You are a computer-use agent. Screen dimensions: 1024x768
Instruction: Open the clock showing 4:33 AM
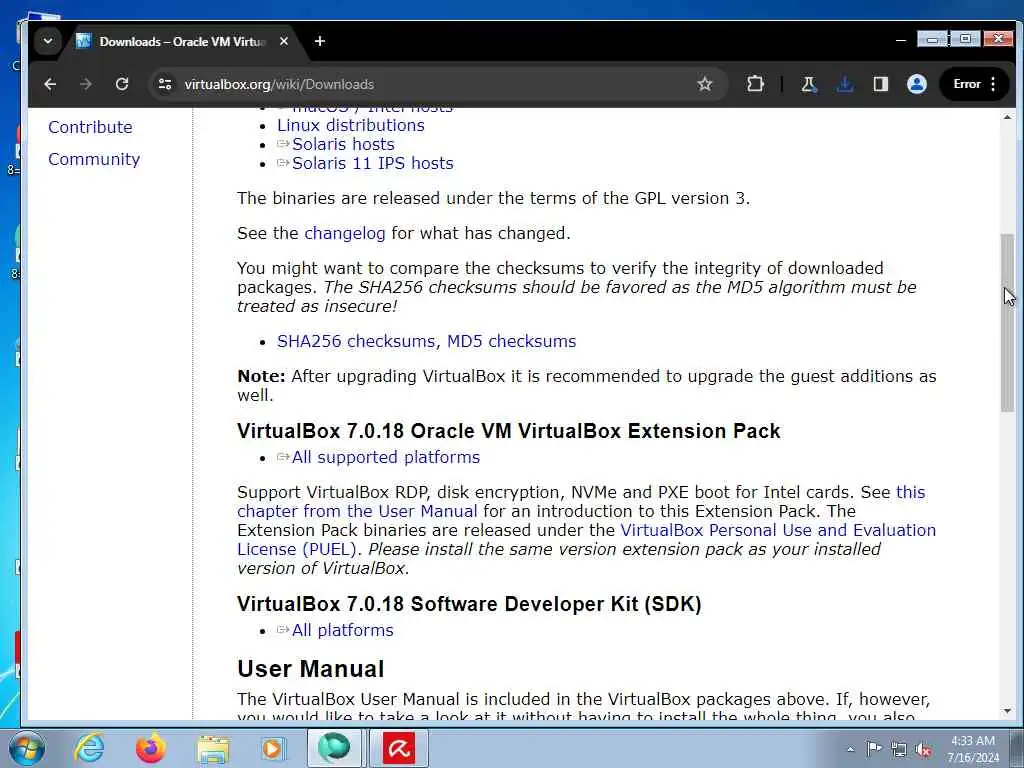pos(973,749)
